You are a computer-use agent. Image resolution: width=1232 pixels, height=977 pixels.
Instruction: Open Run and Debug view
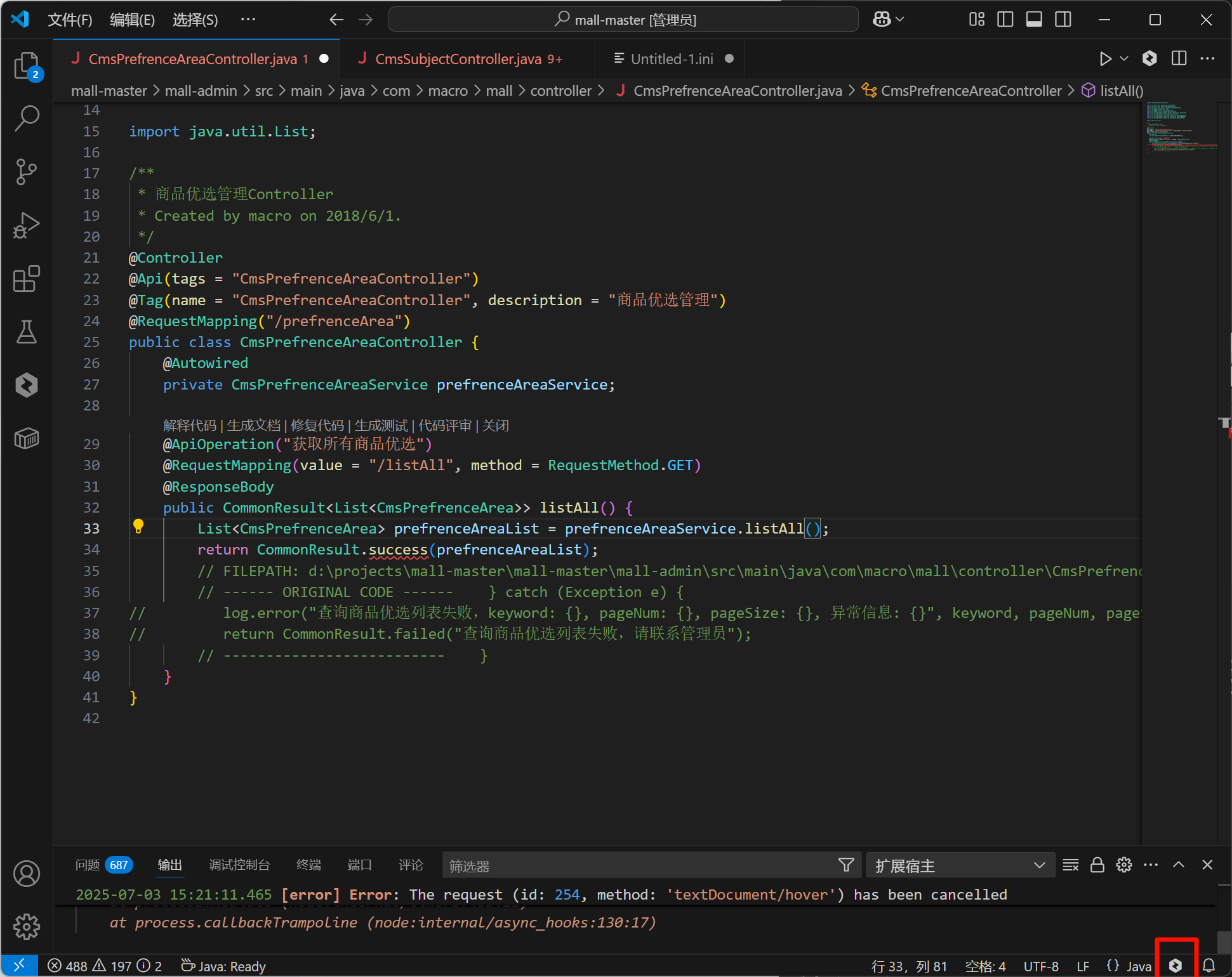(x=27, y=225)
